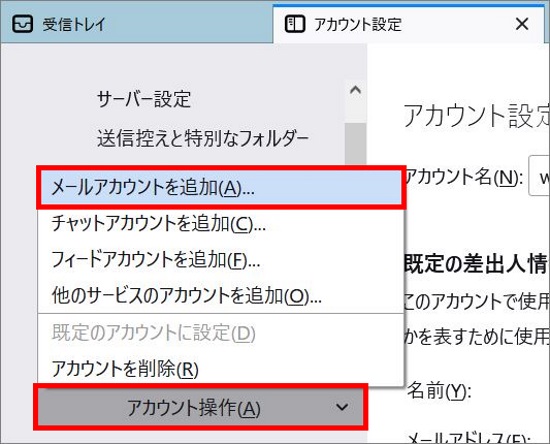This screenshot has height=444, width=550.
Task: Close the アカウント設定 tab
Action: click(522, 24)
